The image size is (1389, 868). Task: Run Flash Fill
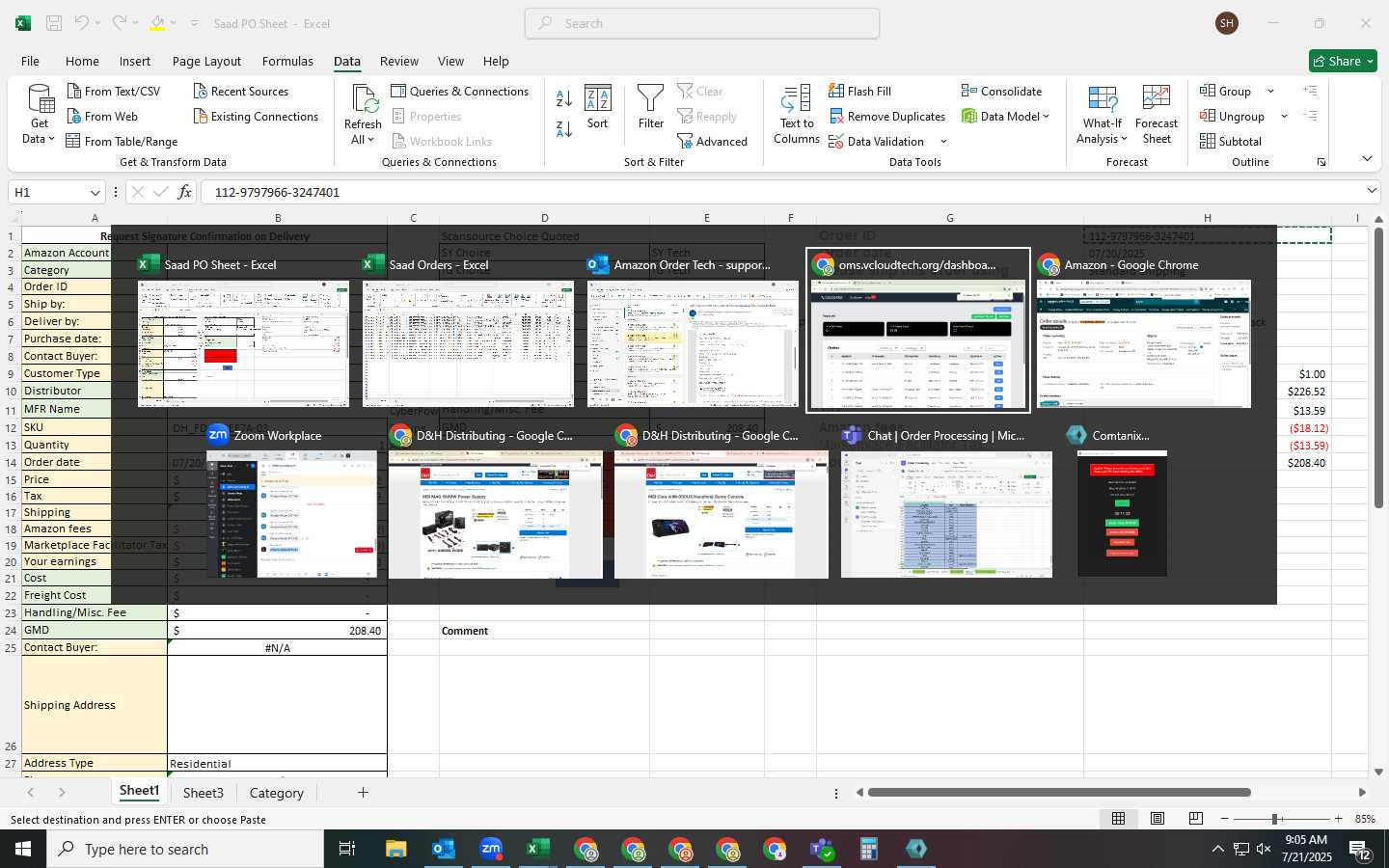(x=859, y=91)
